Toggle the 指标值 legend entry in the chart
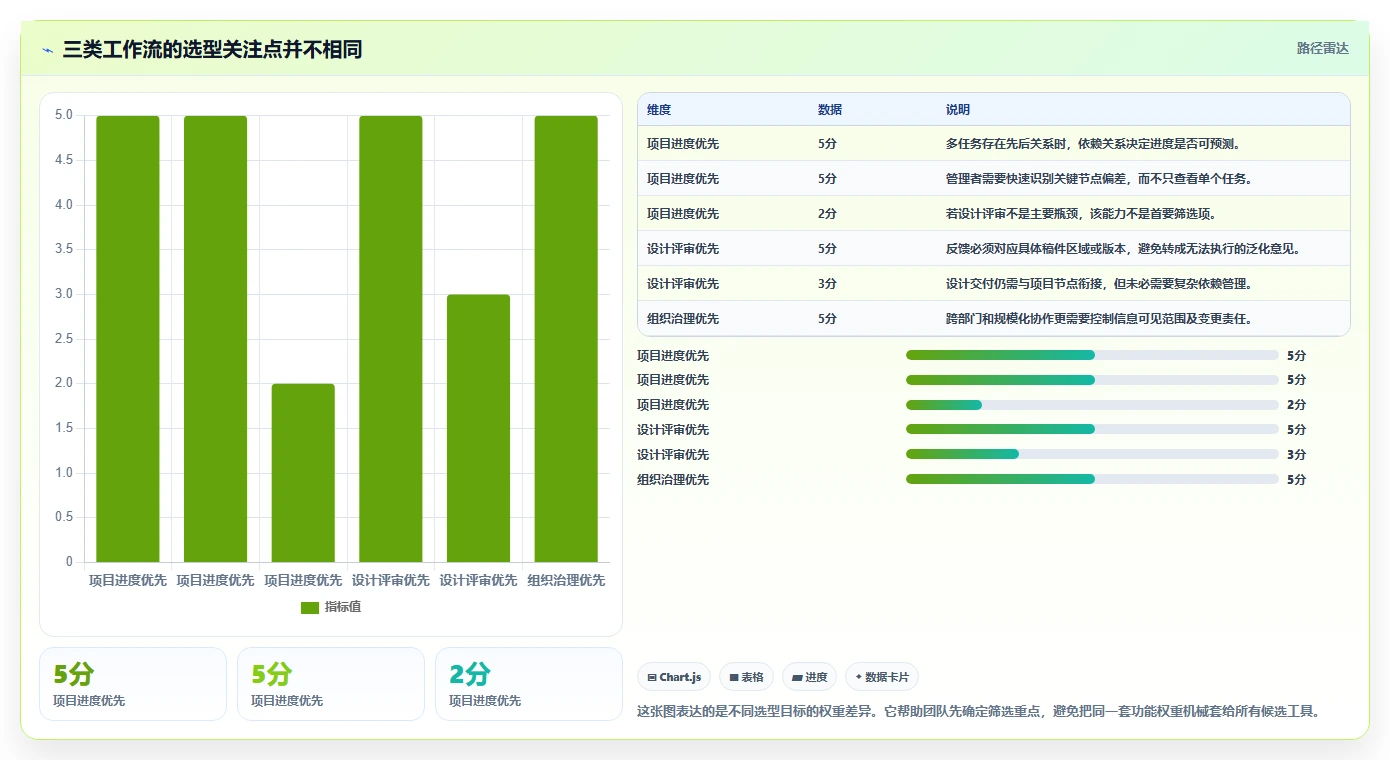 point(331,608)
